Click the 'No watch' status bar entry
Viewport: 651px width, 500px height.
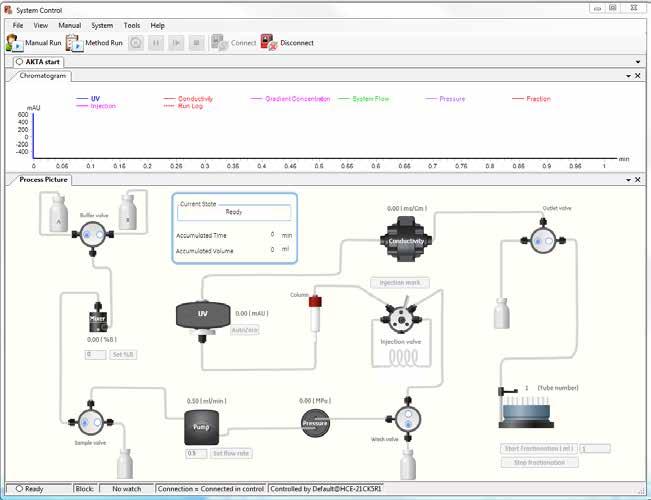127,489
